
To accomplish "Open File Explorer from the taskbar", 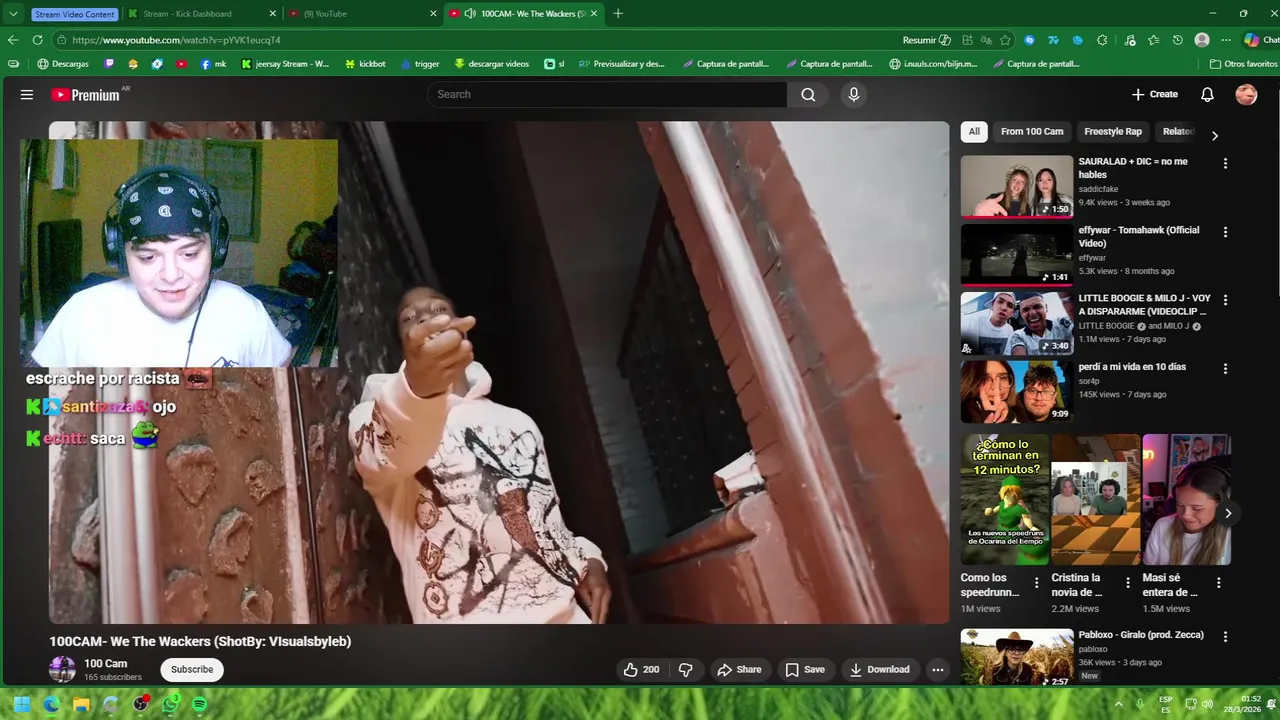I will pos(81,704).
